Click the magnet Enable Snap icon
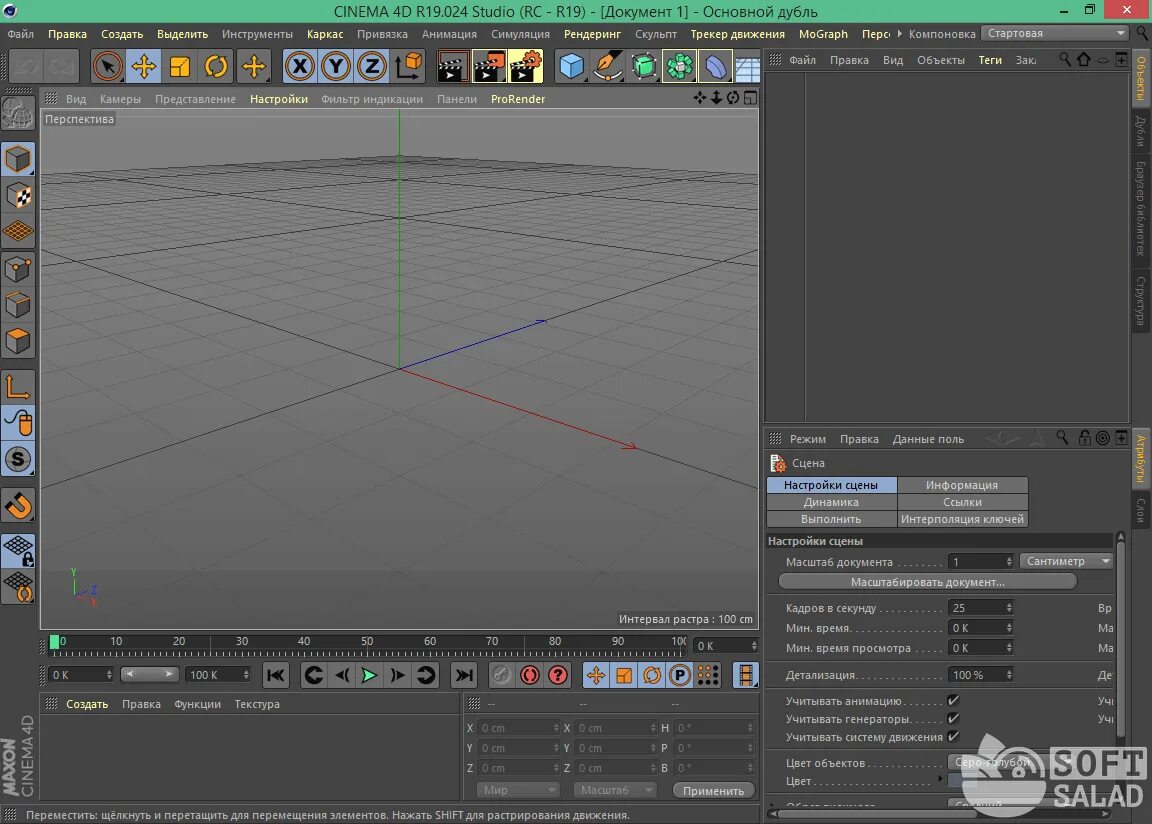This screenshot has width=1152, height=824. pos(18,505)
